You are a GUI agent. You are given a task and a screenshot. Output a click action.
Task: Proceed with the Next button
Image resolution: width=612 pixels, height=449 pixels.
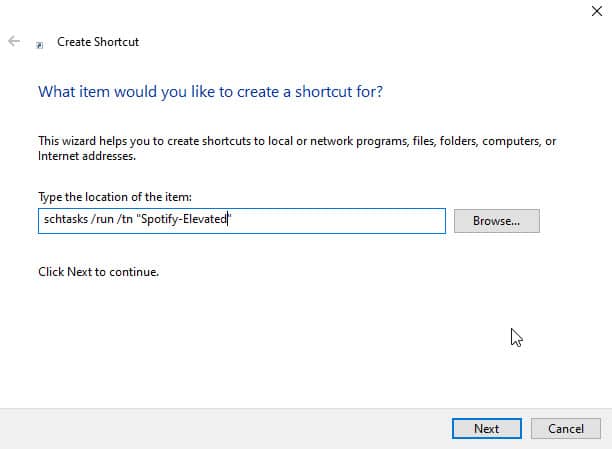[487, 429]
